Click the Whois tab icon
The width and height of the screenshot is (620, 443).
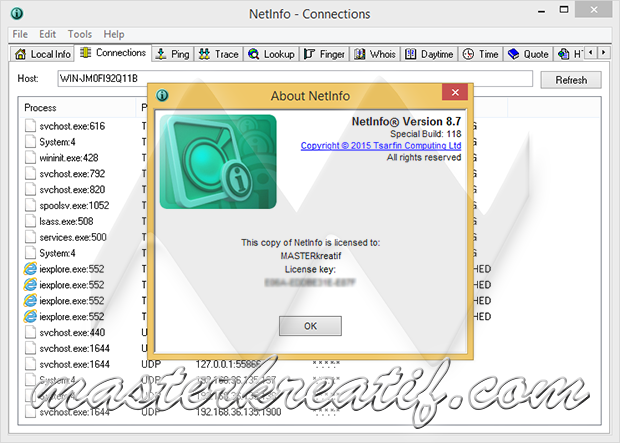[x=359, y=54]
